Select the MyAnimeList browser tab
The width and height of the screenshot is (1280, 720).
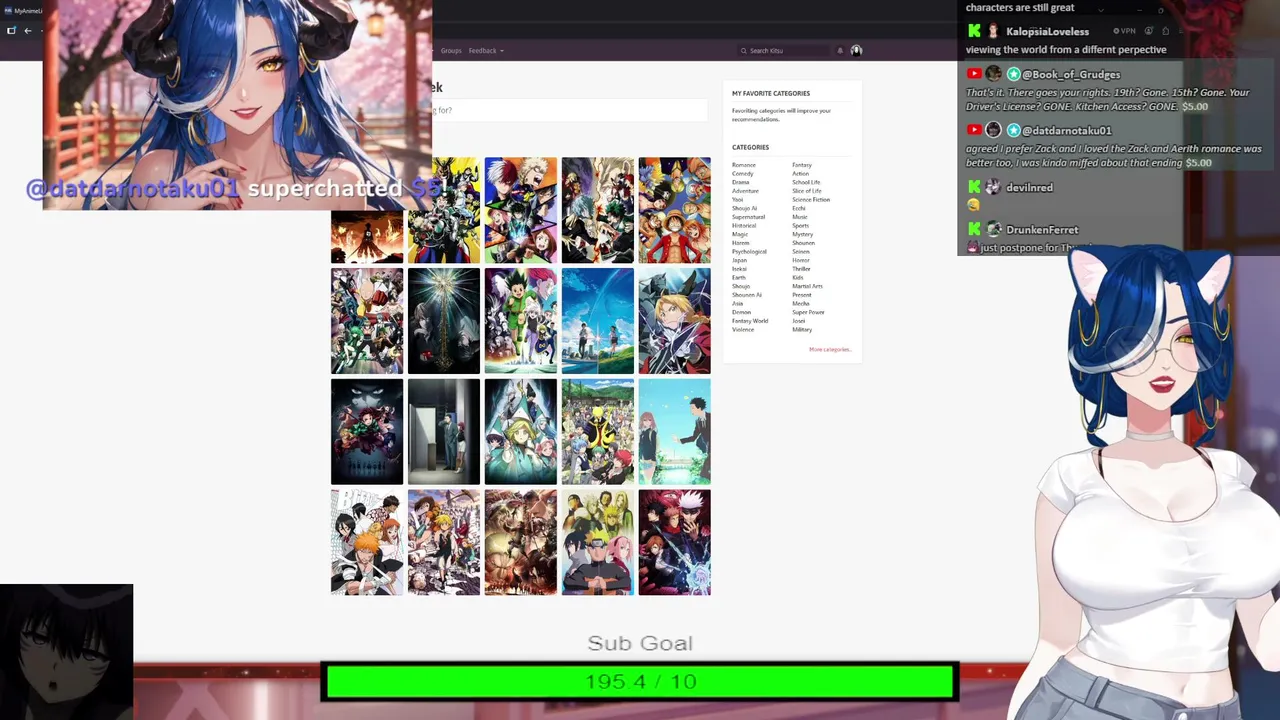[23, 10]
